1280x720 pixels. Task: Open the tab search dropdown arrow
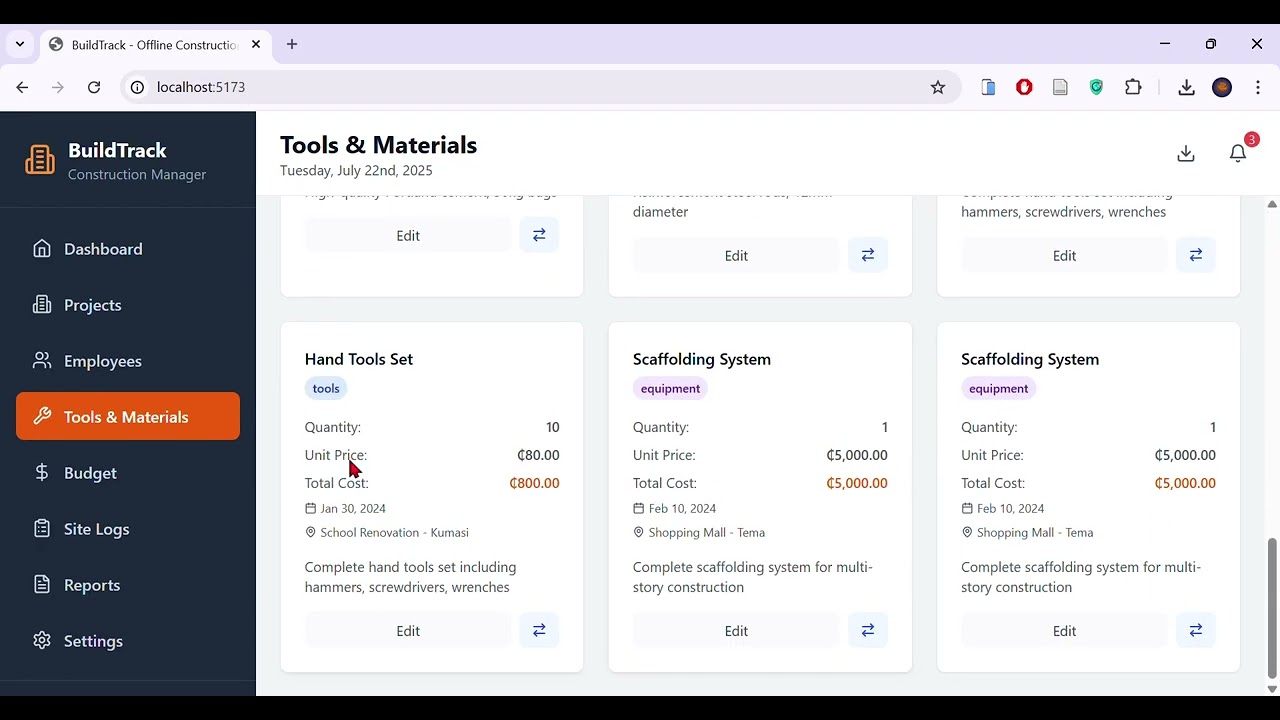pos(20,44)
